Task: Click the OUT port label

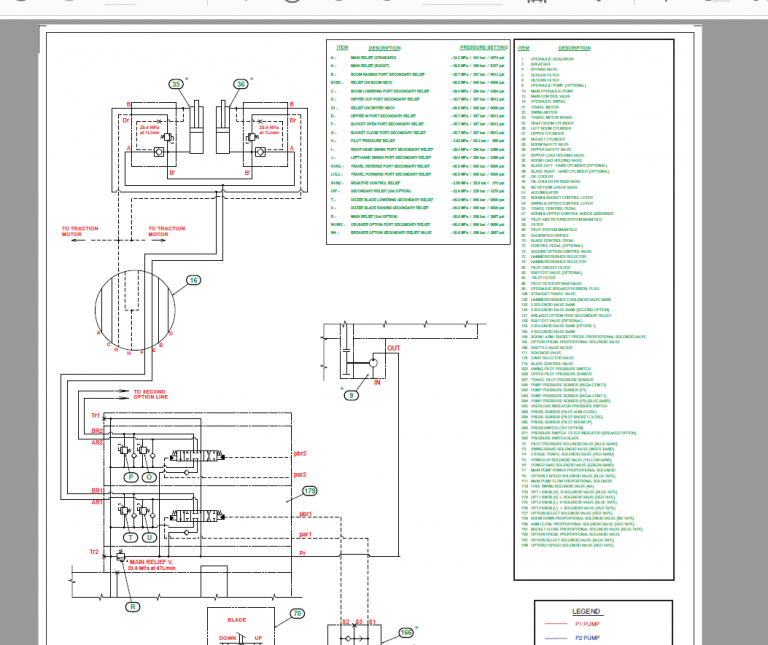Action: (393, 348)
